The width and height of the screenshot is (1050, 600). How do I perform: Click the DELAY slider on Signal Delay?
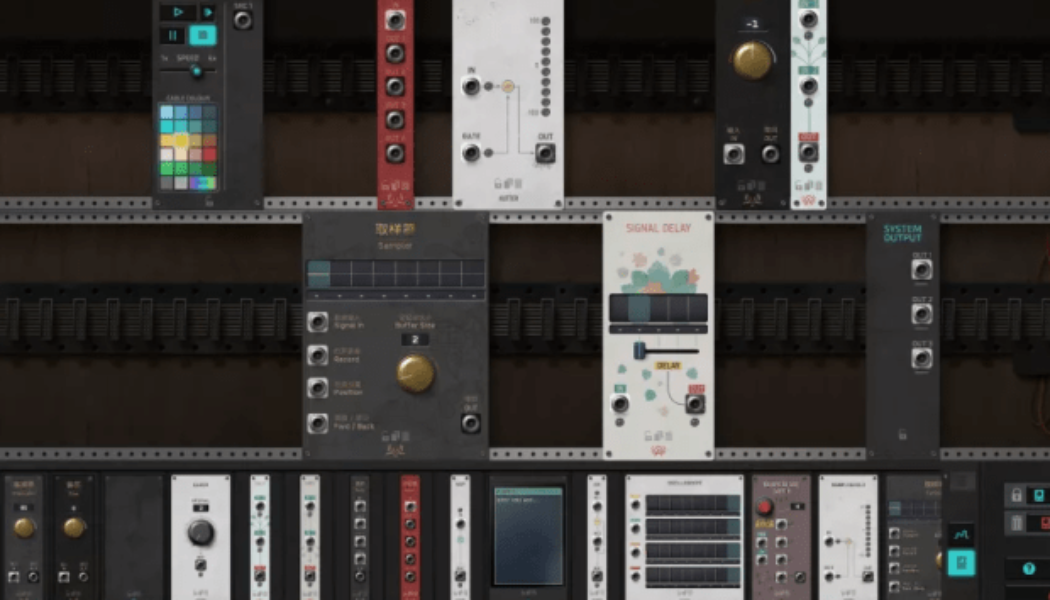click(638, 350)
